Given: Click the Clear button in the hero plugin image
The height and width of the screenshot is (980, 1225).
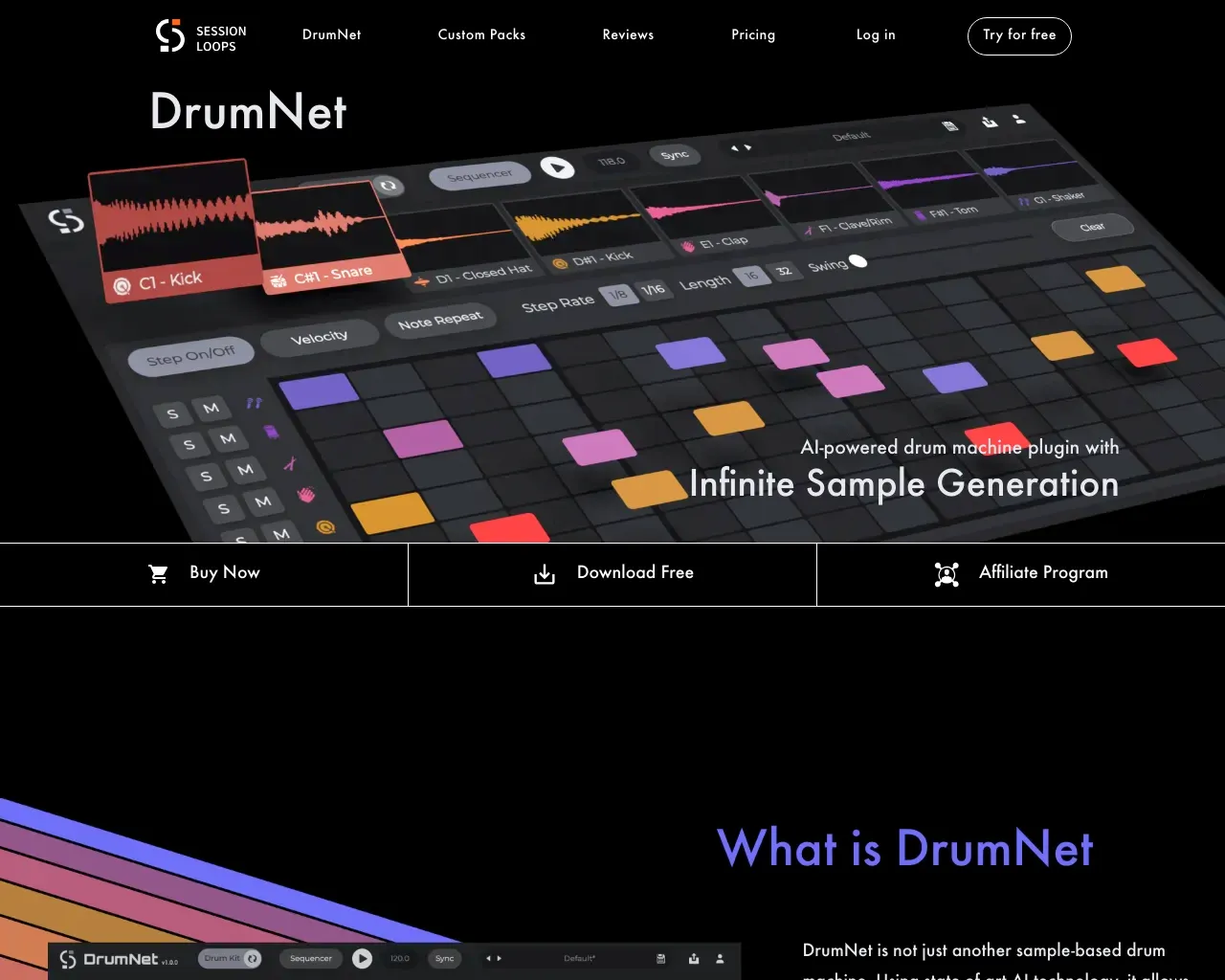Looking at the screenshot, I should (1092, 228).
